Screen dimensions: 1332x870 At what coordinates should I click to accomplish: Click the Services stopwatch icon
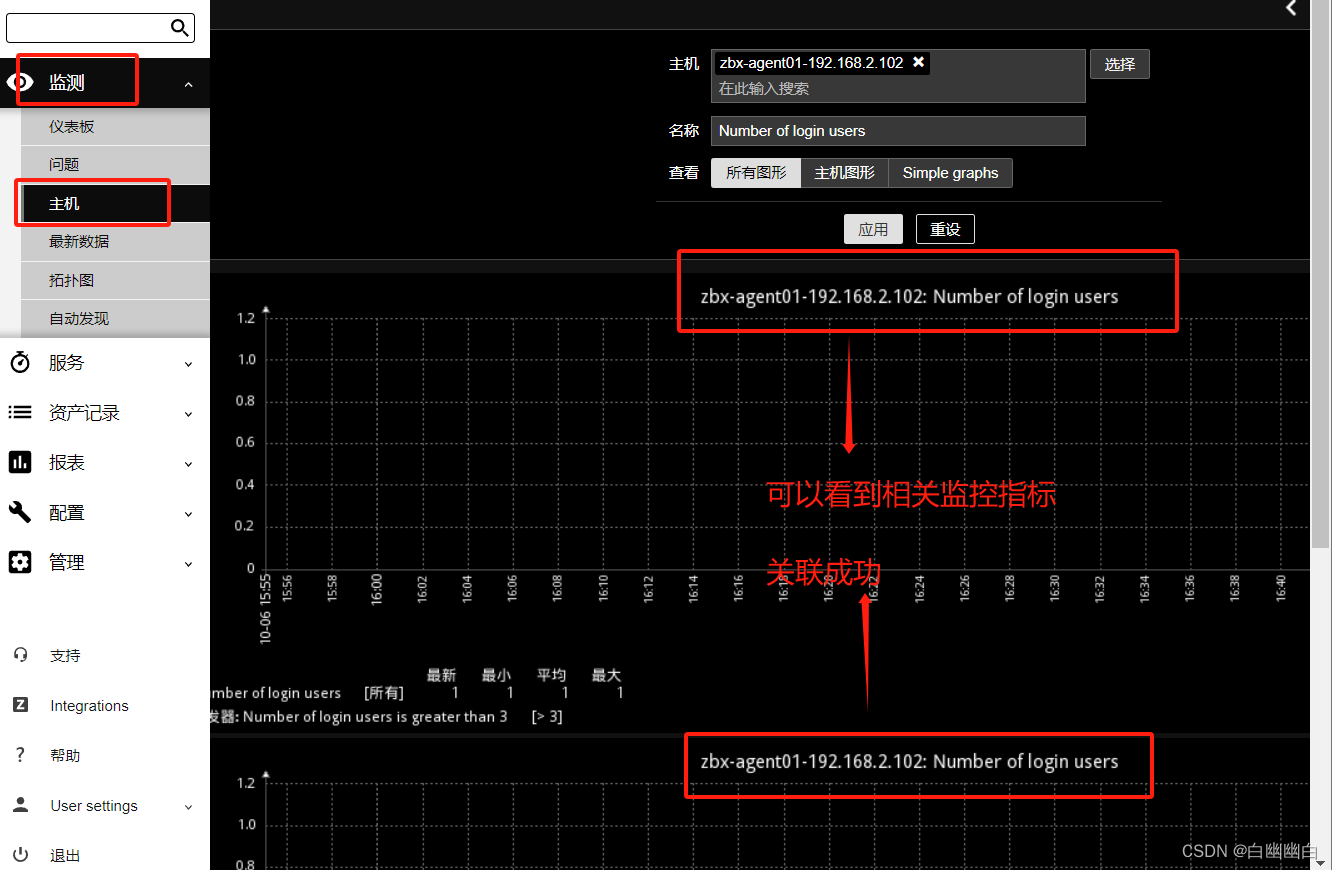click(20, 362)
